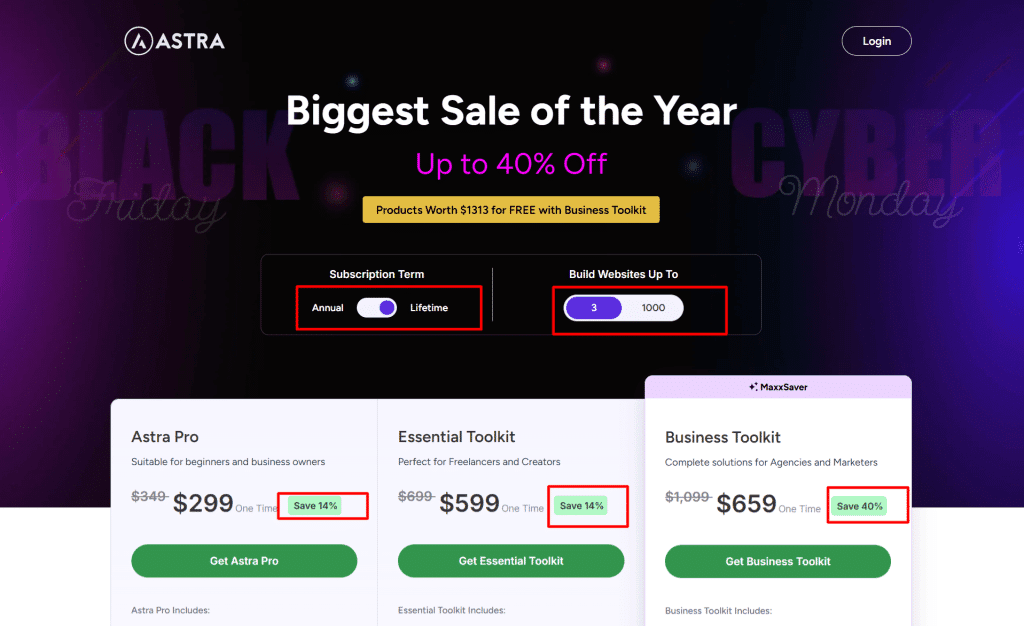Screen dimensions: 1024x626
Task: Click Get Business Toolkit
Action: 777,561
